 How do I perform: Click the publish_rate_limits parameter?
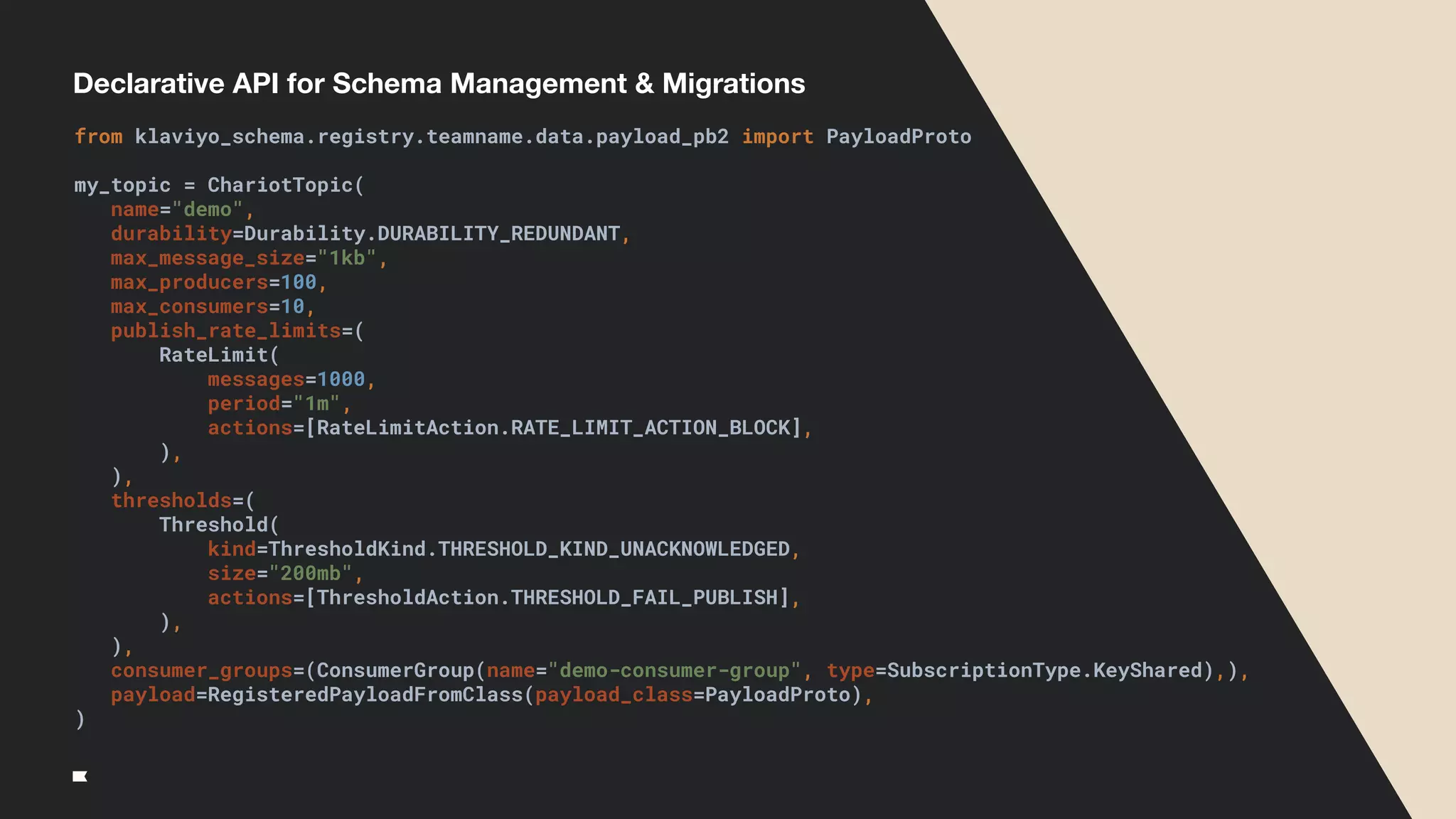pyautogui.click(x=225, y=331)
